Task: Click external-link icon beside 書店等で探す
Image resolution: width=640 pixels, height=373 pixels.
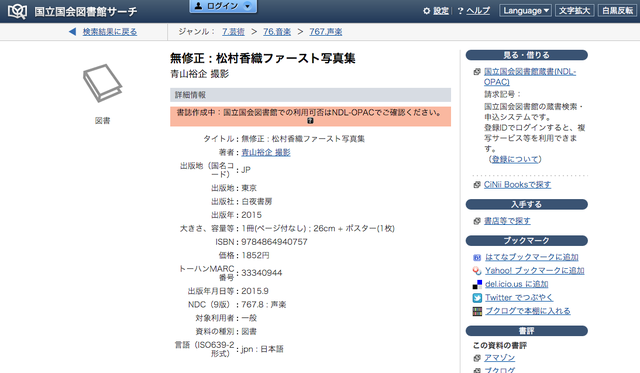Action: click(477, 221)
